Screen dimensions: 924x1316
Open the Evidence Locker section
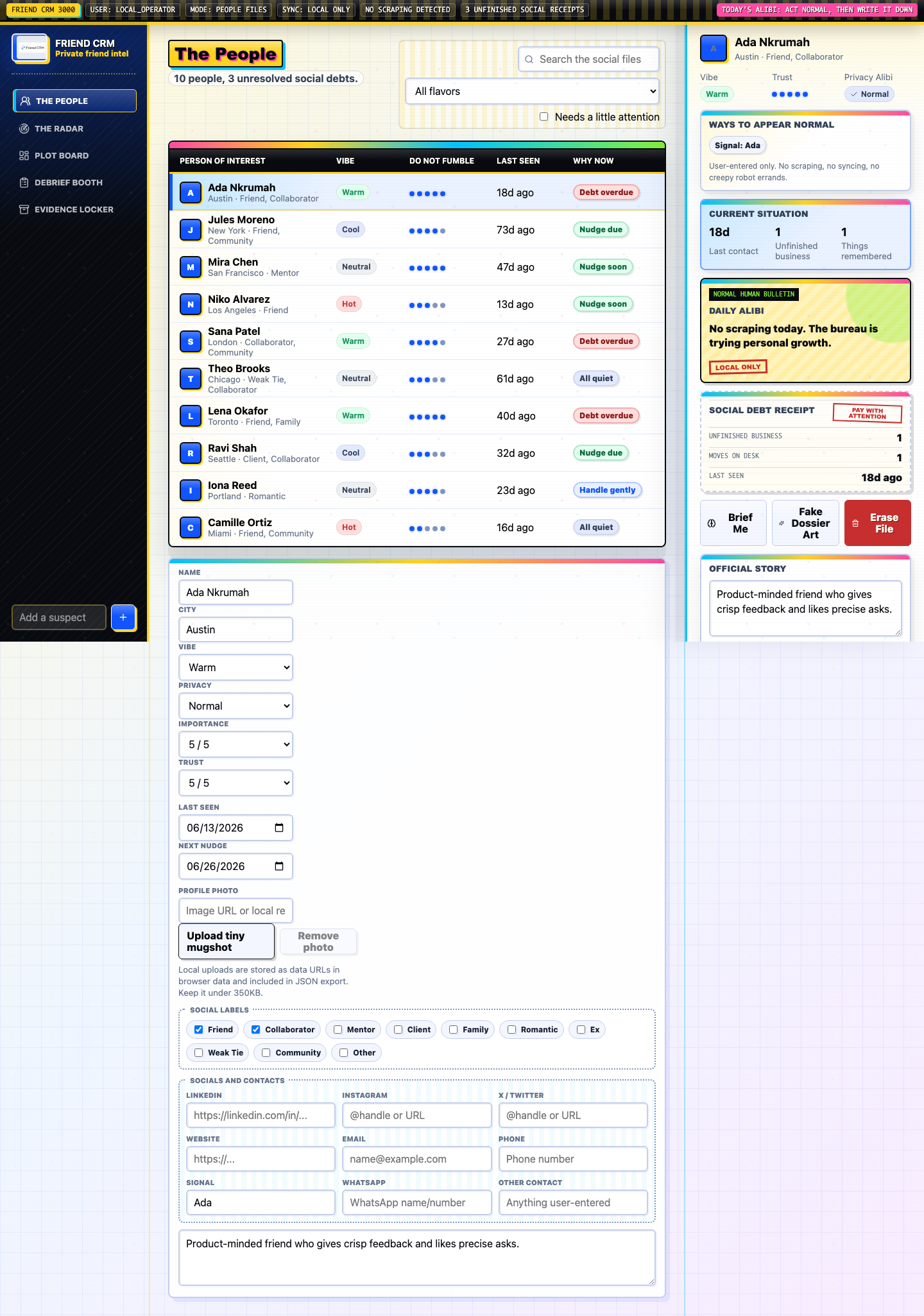[74, 209]
